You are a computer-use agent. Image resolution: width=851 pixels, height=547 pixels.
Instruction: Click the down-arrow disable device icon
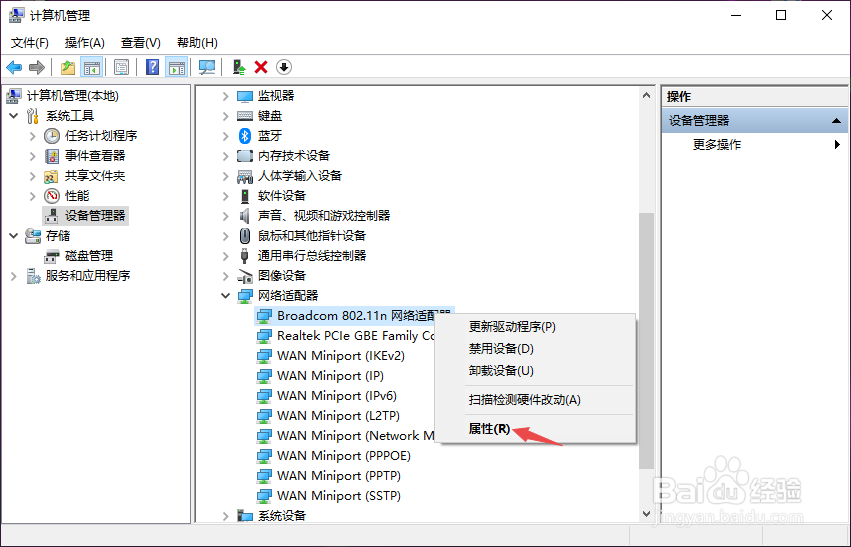click(284, 67)
